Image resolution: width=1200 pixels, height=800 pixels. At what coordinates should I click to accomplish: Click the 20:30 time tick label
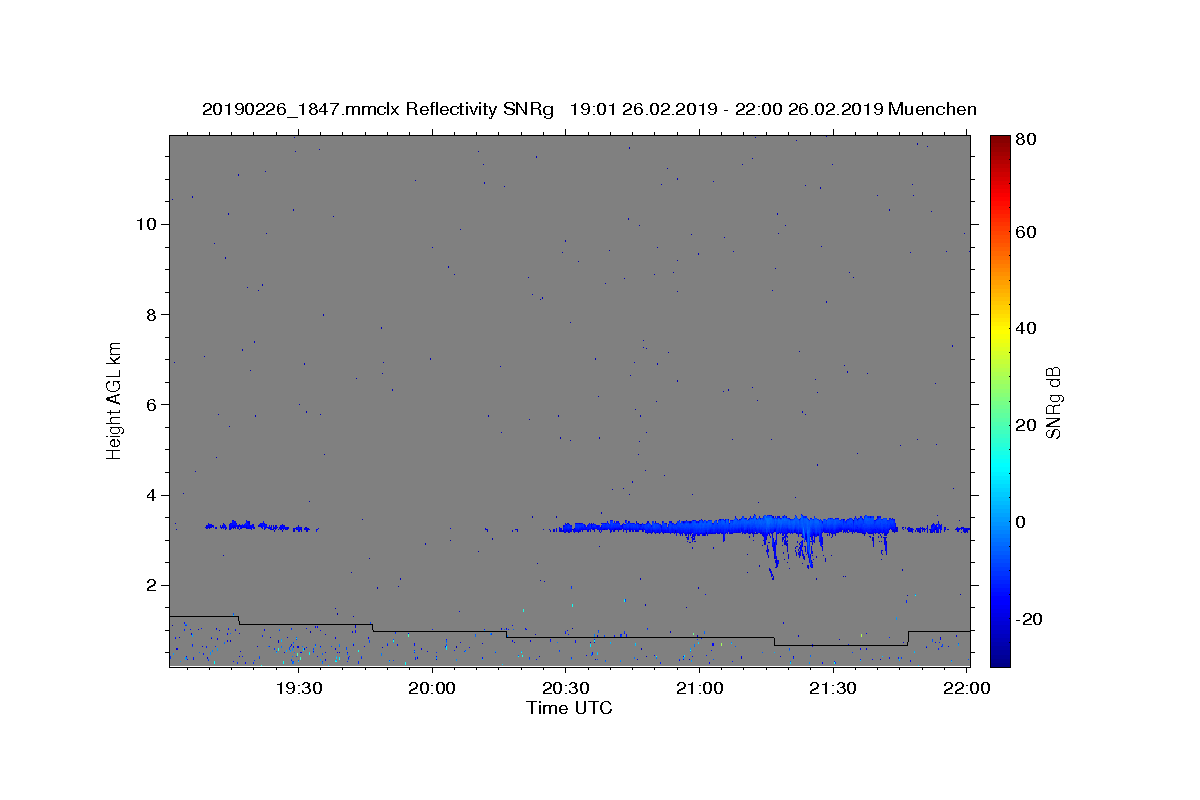566,688
